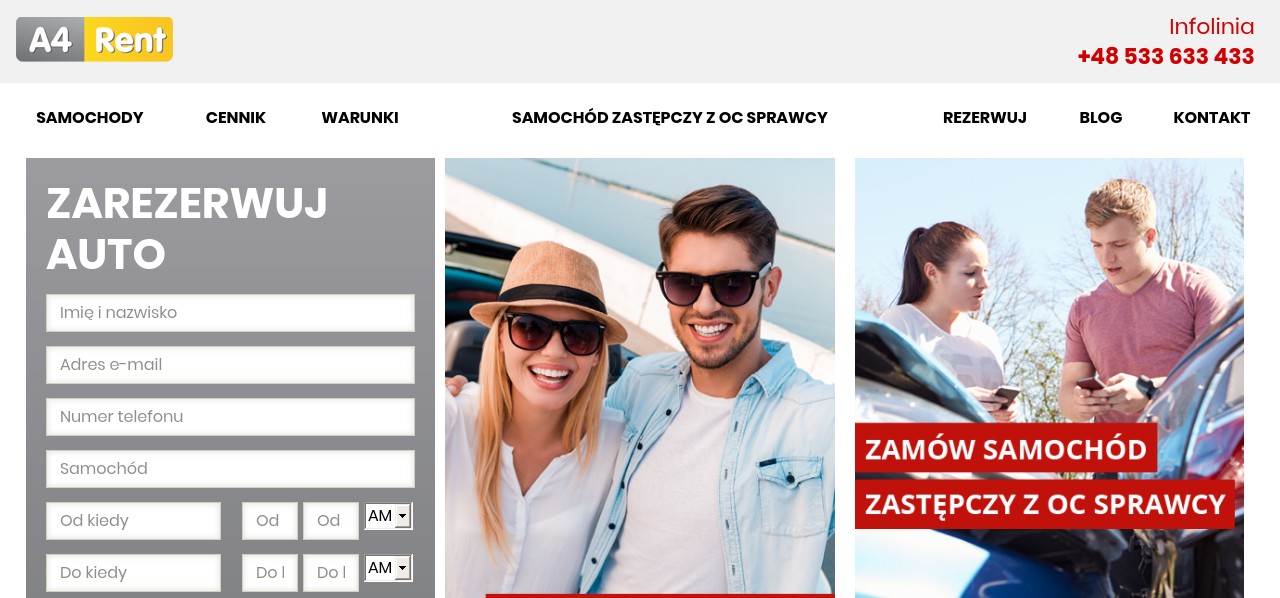Visit the BLOG page
The width and height of the screenshot is (1280, 598).
click(x=1101, y=117)
